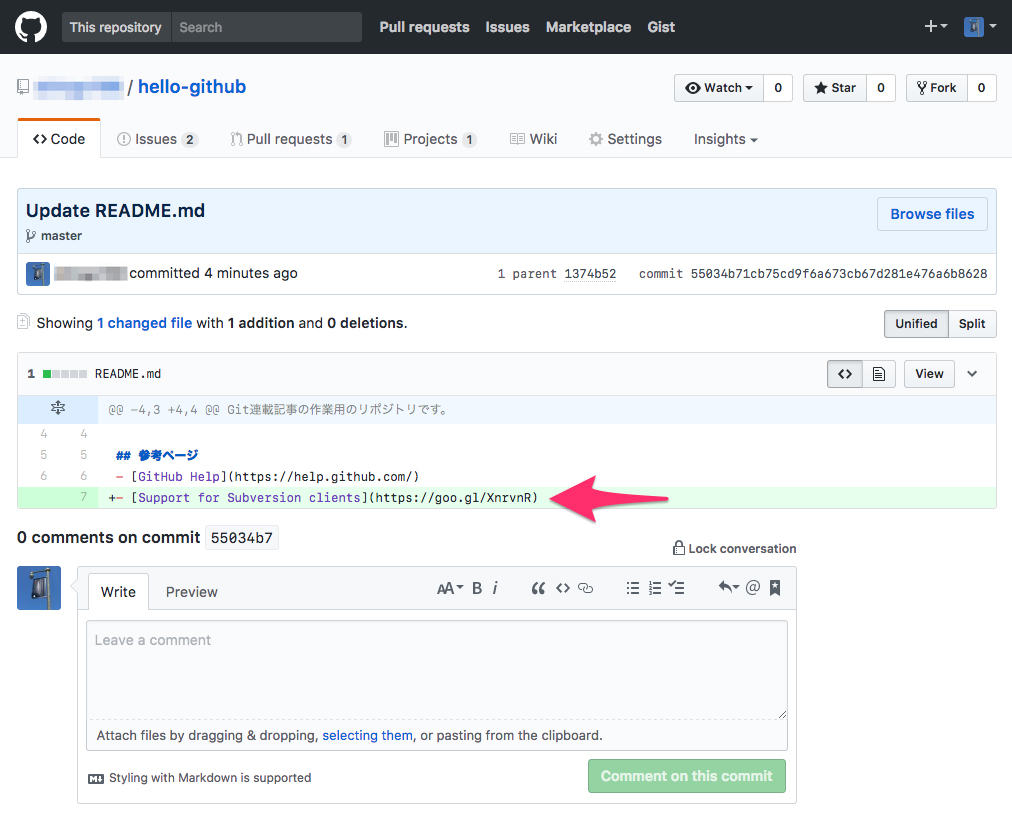Insert code with the code icon
Image resolution: width=1012 pixels, height=816 pixels.
563,588
